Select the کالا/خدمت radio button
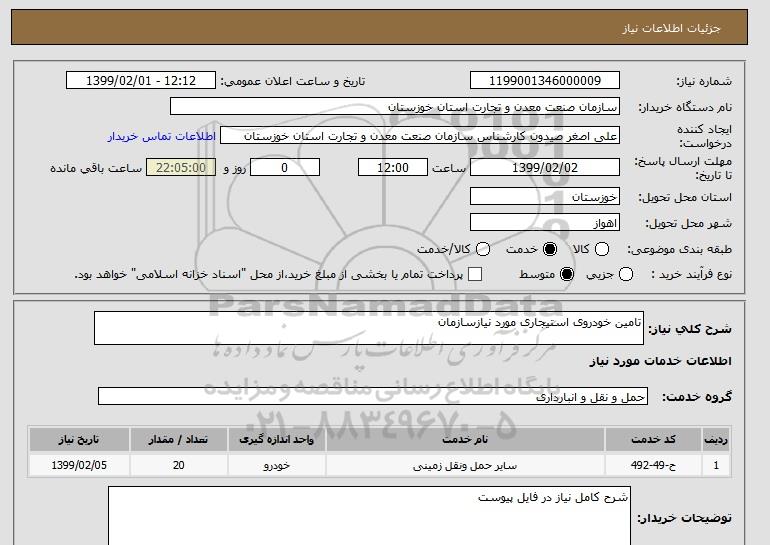The image size is (770, 545). click(483, 249)
